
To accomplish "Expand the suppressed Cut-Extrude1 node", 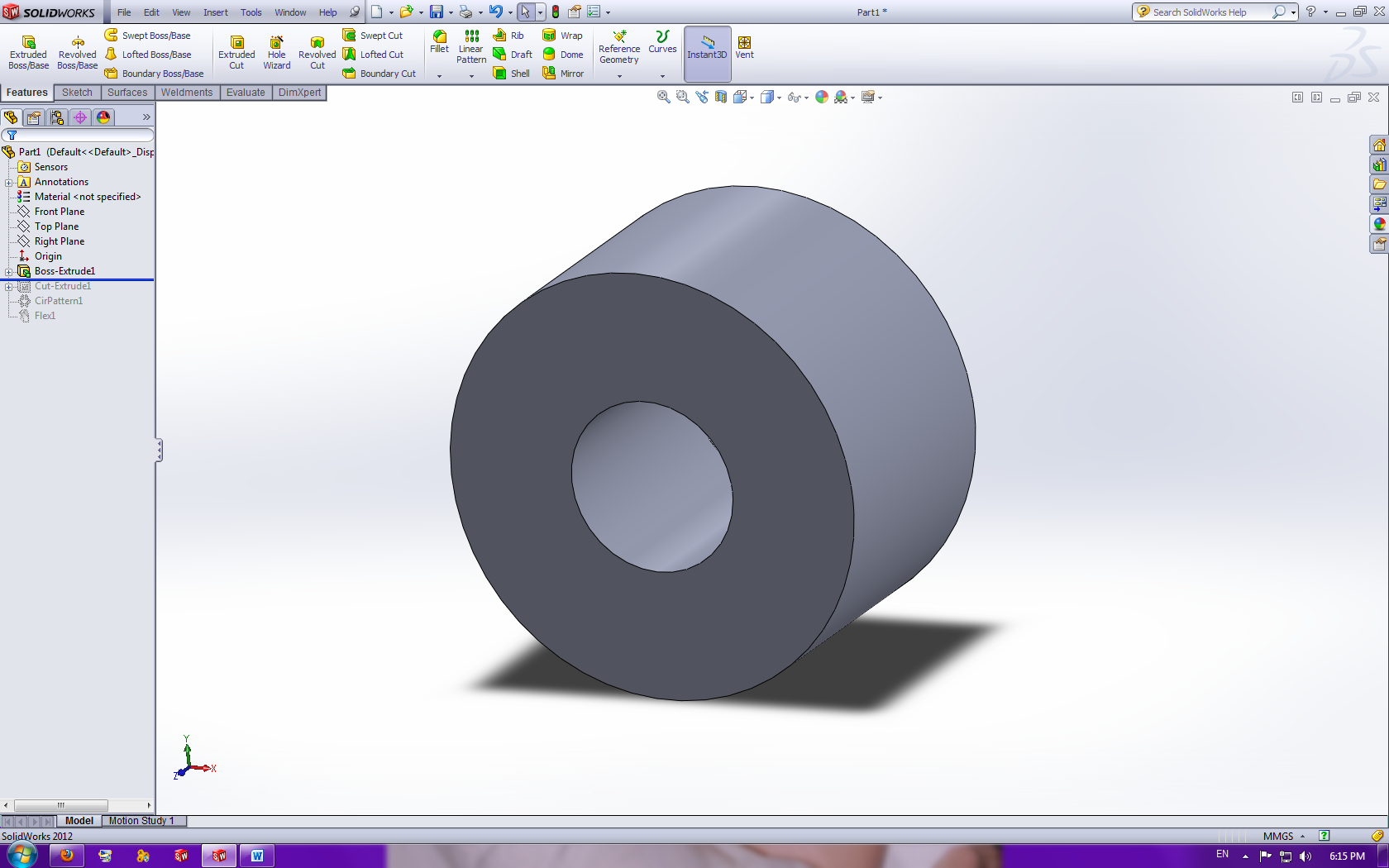I will click(x=9, y=287).
